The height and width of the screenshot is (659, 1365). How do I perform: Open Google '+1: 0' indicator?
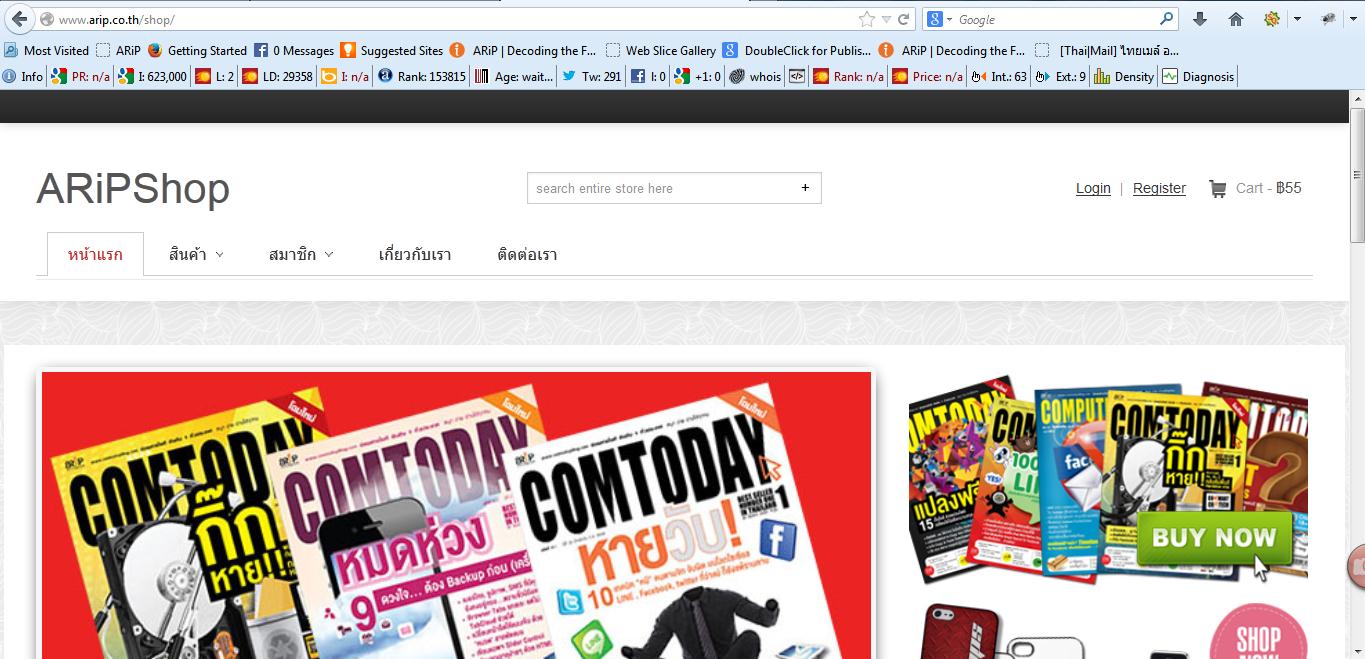[x=698, y=76]
